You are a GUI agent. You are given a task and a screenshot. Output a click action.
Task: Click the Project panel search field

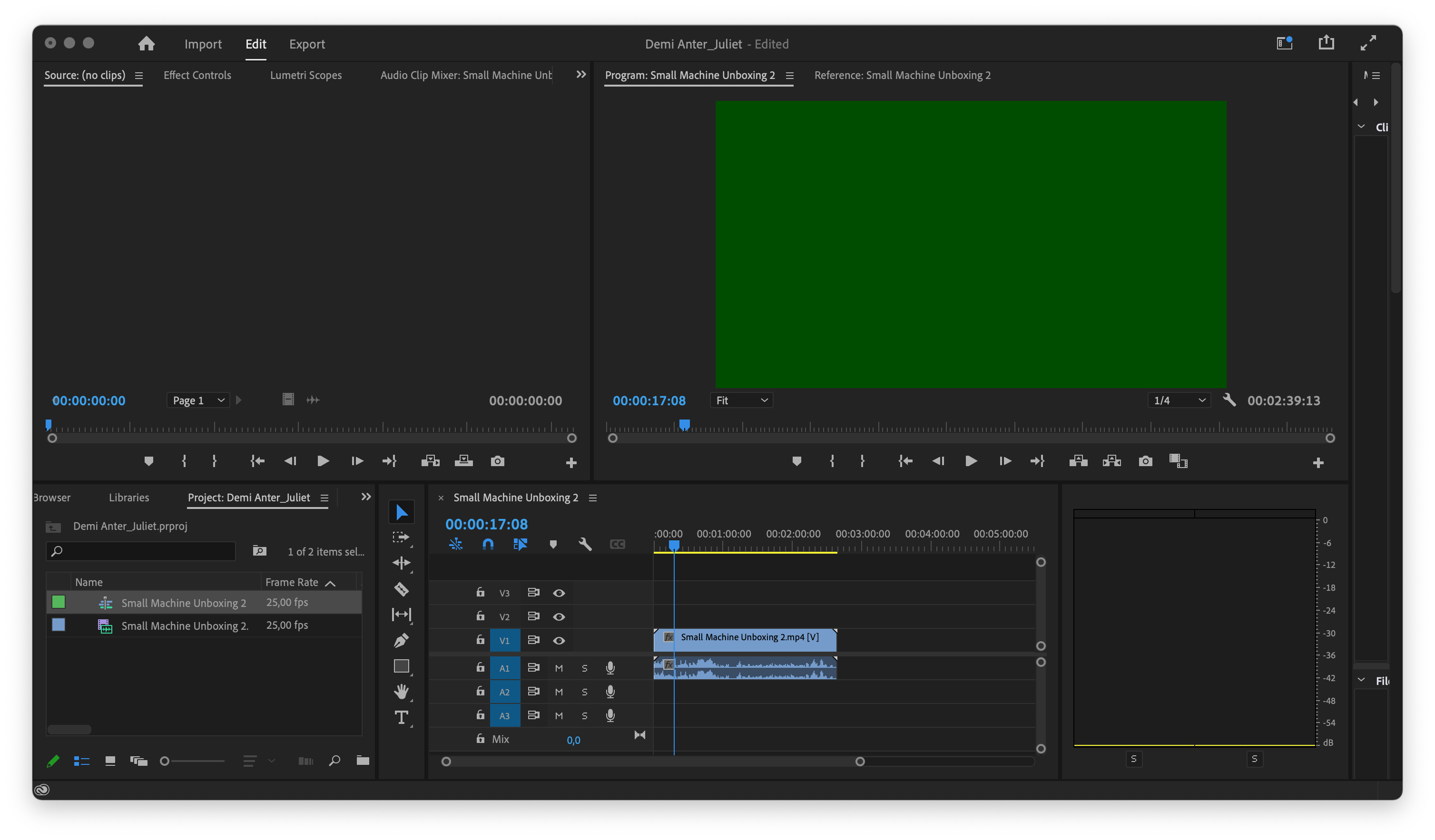point(141,551)
